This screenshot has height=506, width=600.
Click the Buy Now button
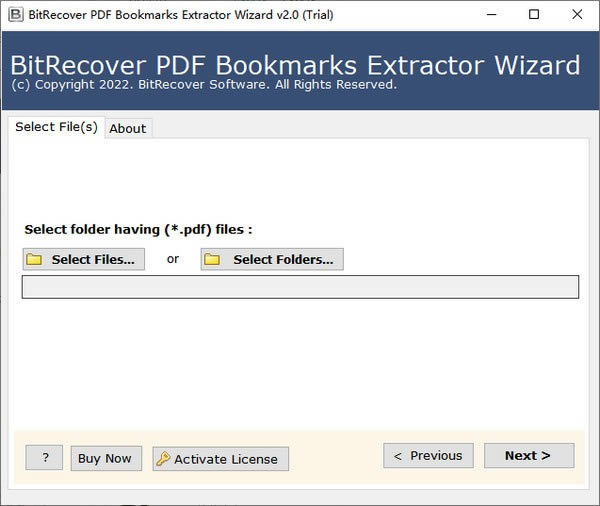(105, 458)
